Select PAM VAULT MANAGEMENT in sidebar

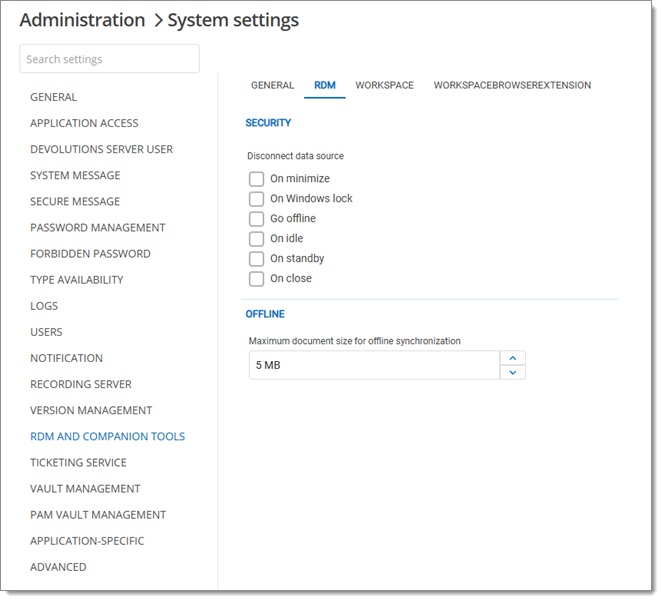[98, 515]
